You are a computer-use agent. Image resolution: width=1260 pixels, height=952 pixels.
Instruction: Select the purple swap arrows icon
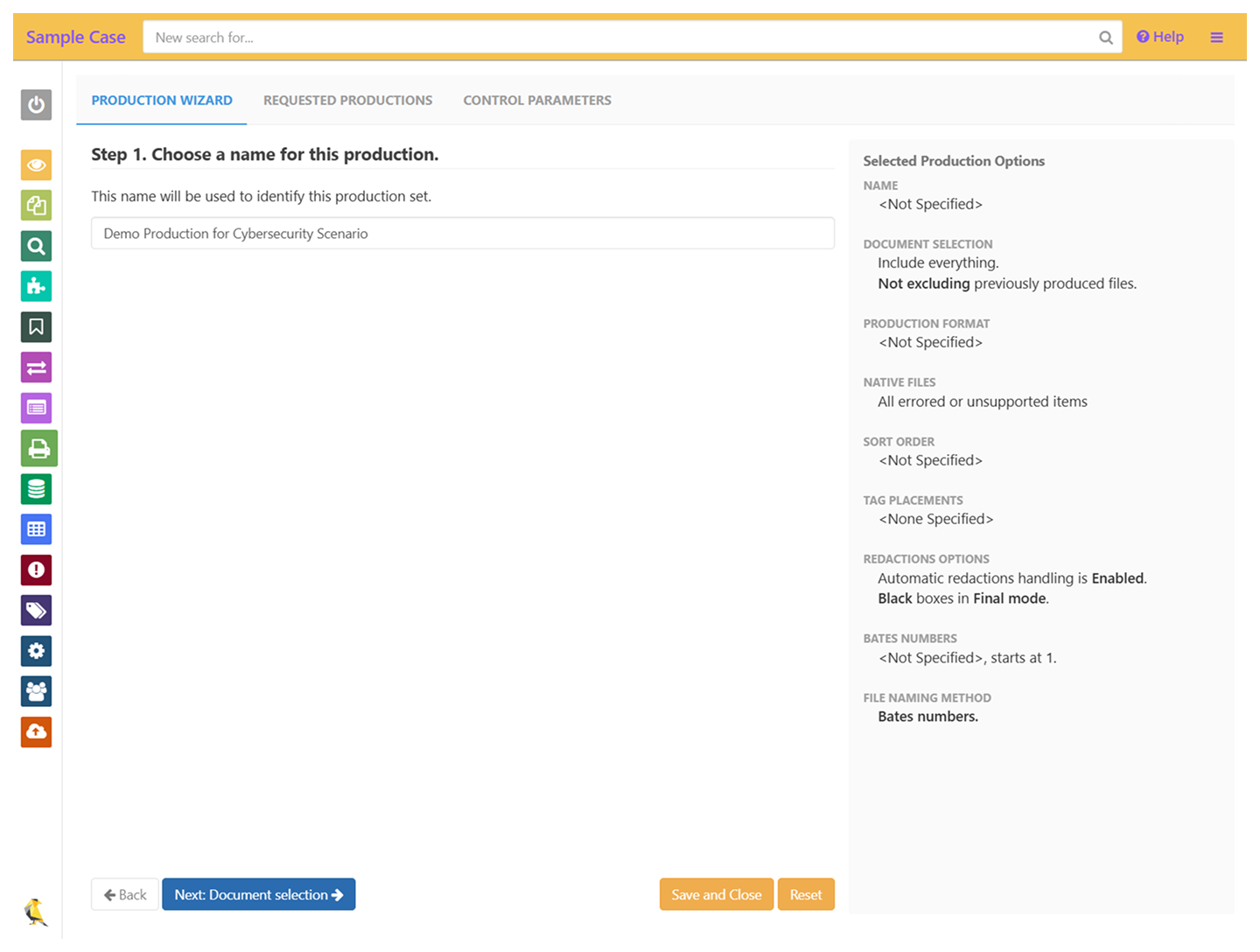36,367
